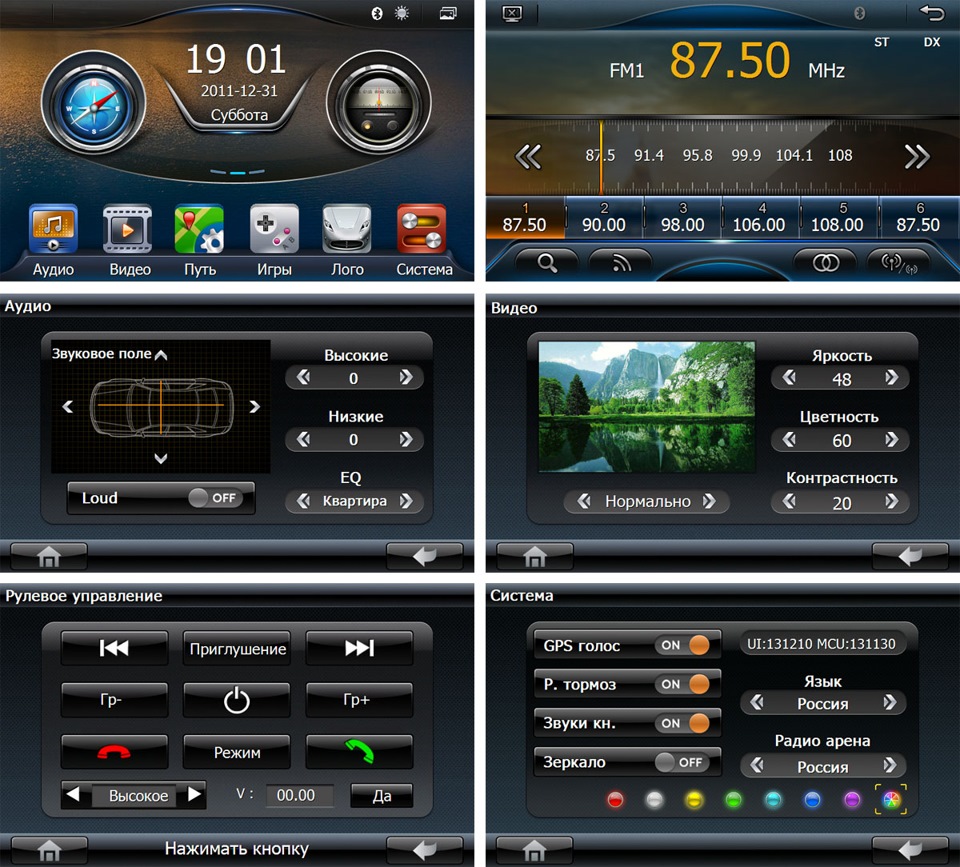Toggle the Loud switch on

pyautogui.click(x=213, y=498)
